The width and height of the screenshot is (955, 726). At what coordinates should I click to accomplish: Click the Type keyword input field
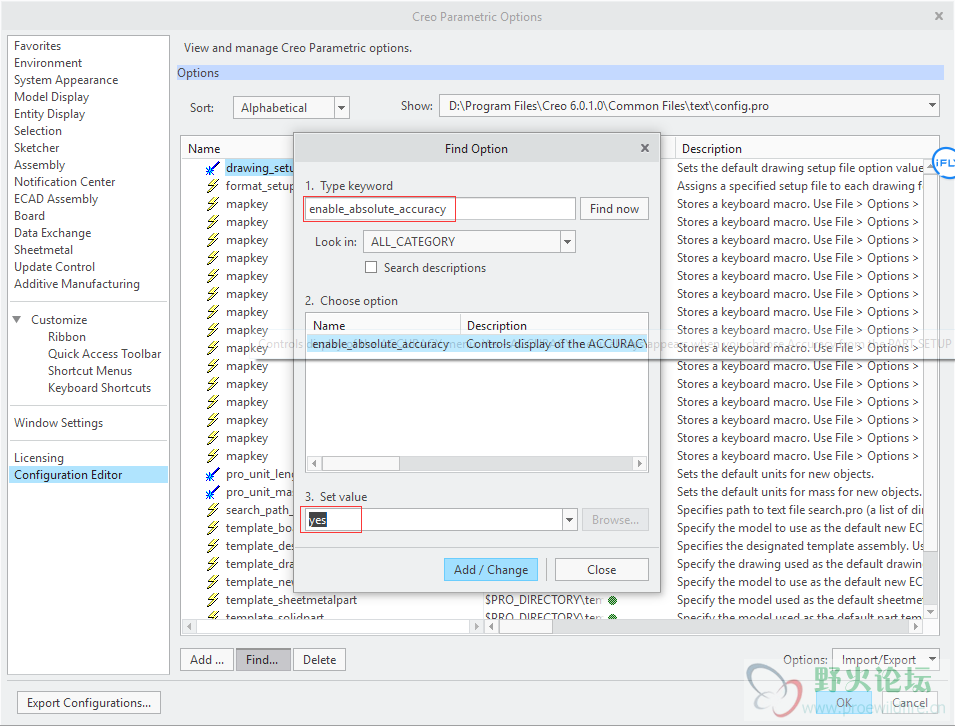(x=440, y=209)
